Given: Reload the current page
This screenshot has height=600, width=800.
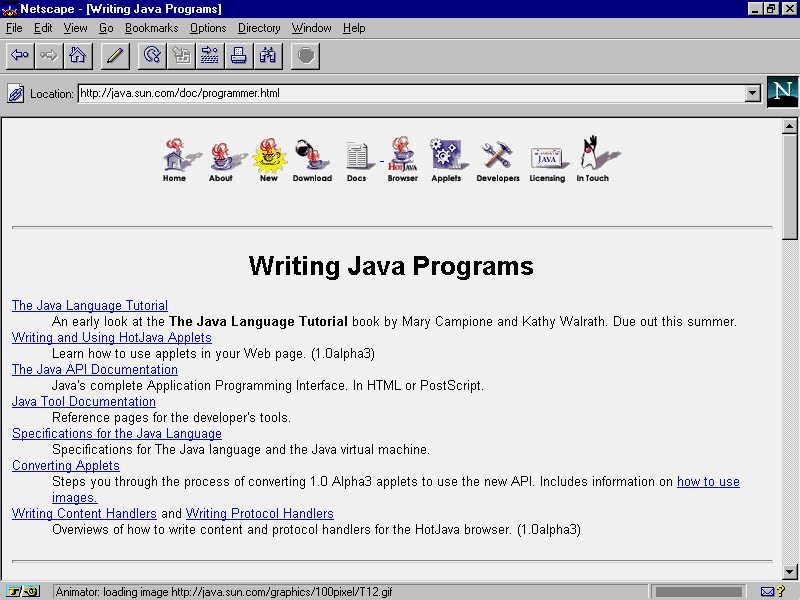Looking at the screenshot, I should [x=152, y=56].
